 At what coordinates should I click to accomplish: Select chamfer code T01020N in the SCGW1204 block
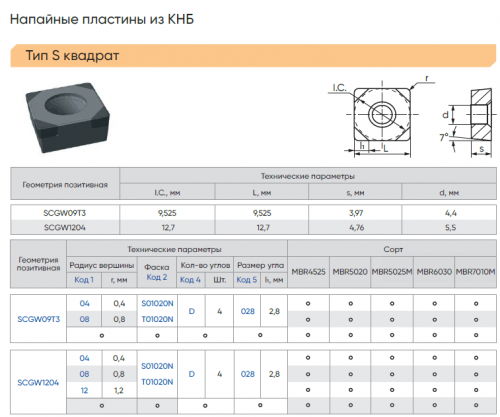(157, 382)
